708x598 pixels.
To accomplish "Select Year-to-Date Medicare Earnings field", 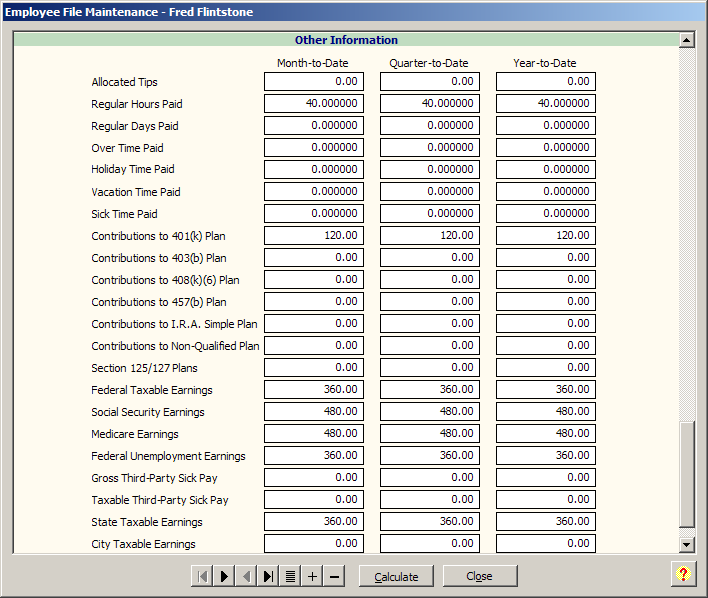I will (x=546, y=434).
